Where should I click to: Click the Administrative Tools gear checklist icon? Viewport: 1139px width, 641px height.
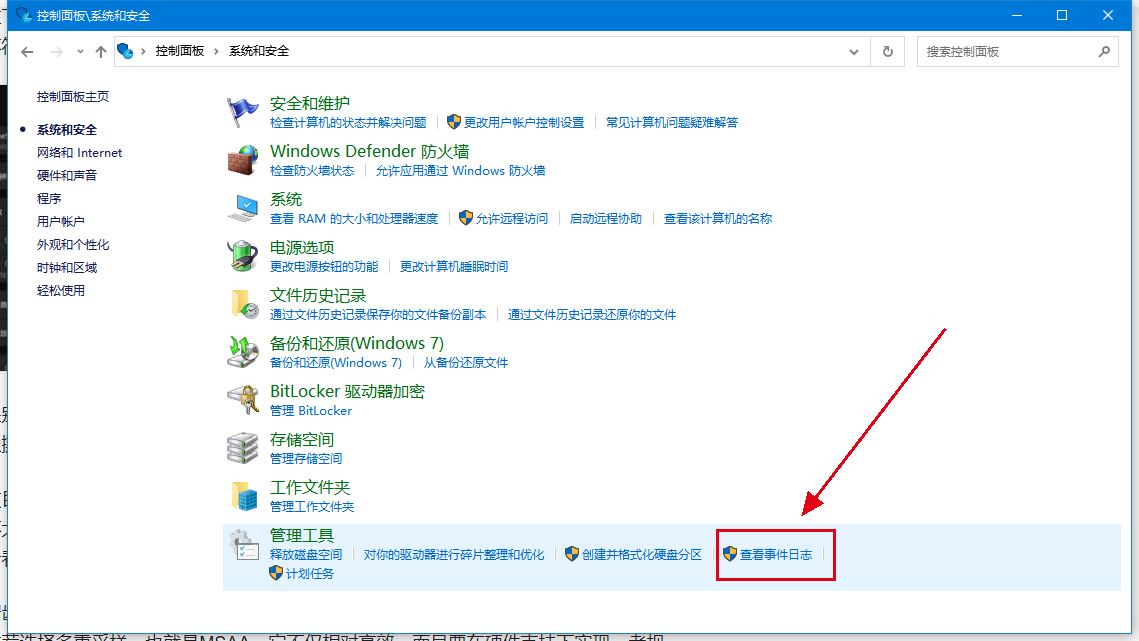[243, 544]
